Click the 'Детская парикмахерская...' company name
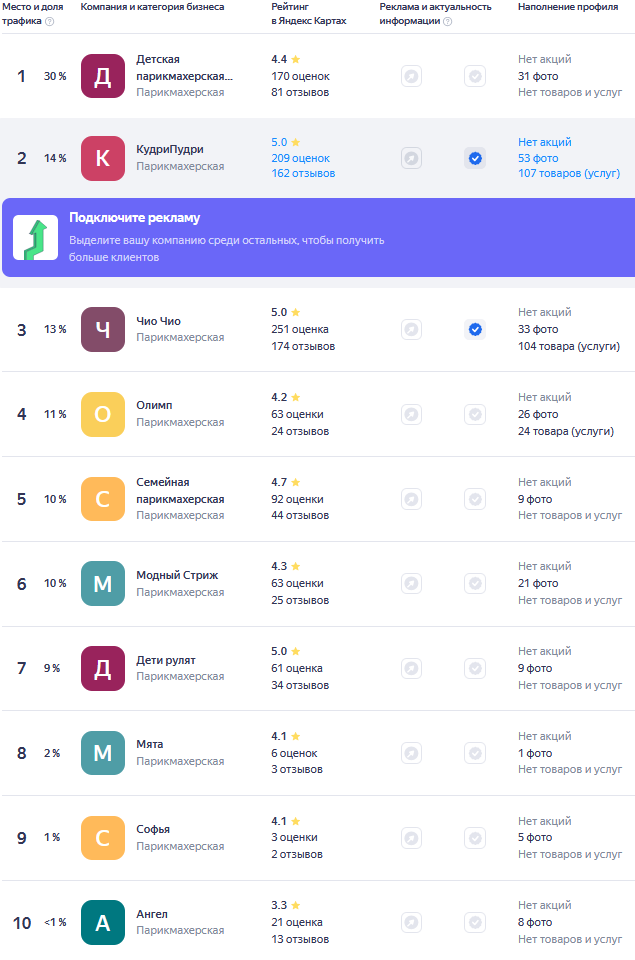The image size is (635, 960). click(x=184, y=68)
